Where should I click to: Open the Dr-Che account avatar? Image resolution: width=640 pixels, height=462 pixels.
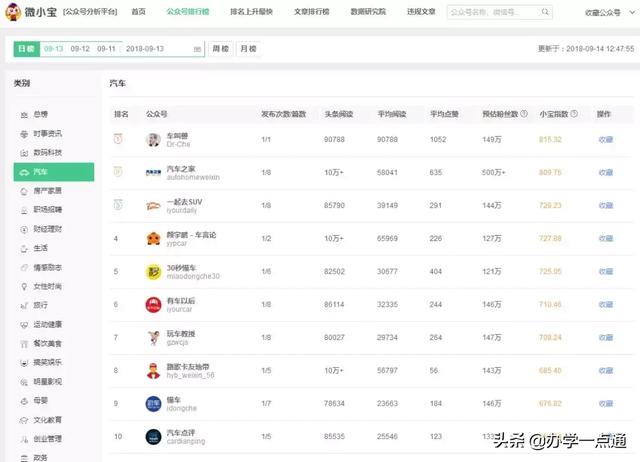pyautogui.click(x=153, y=140)
